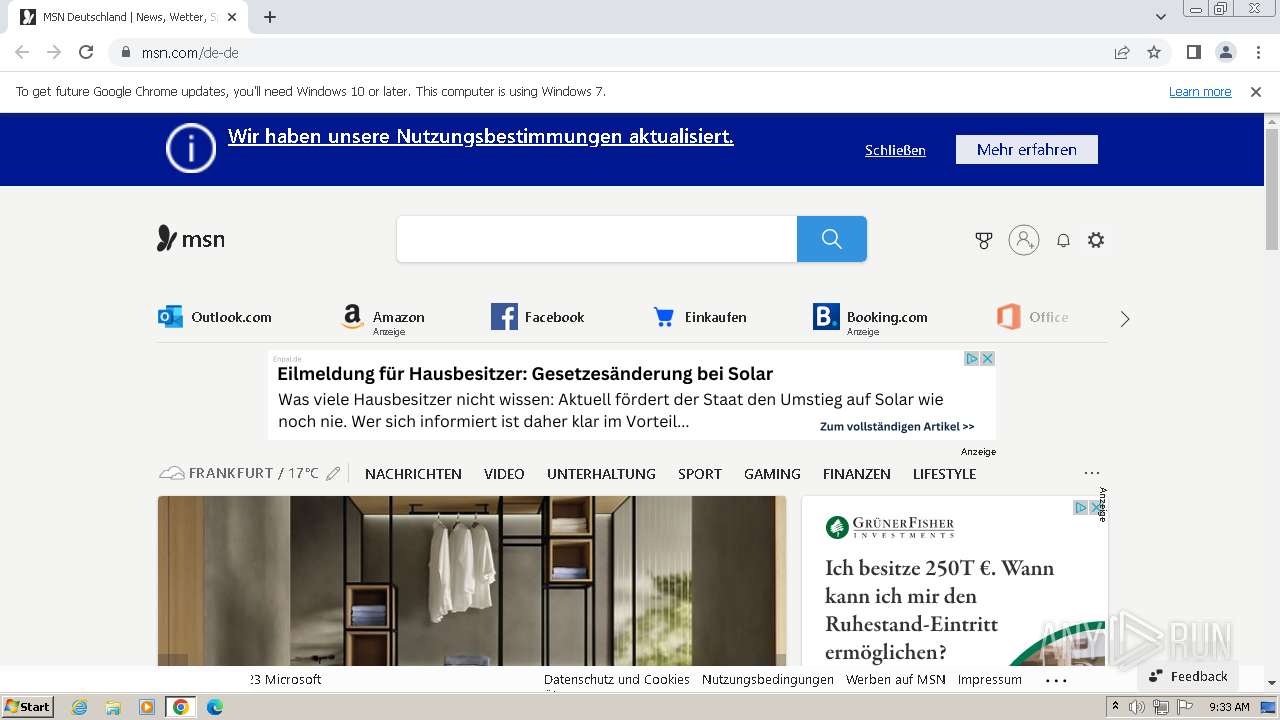Open the FINANZEN tab
Screen dimensions: 1280x720
[x=857, y=474]
